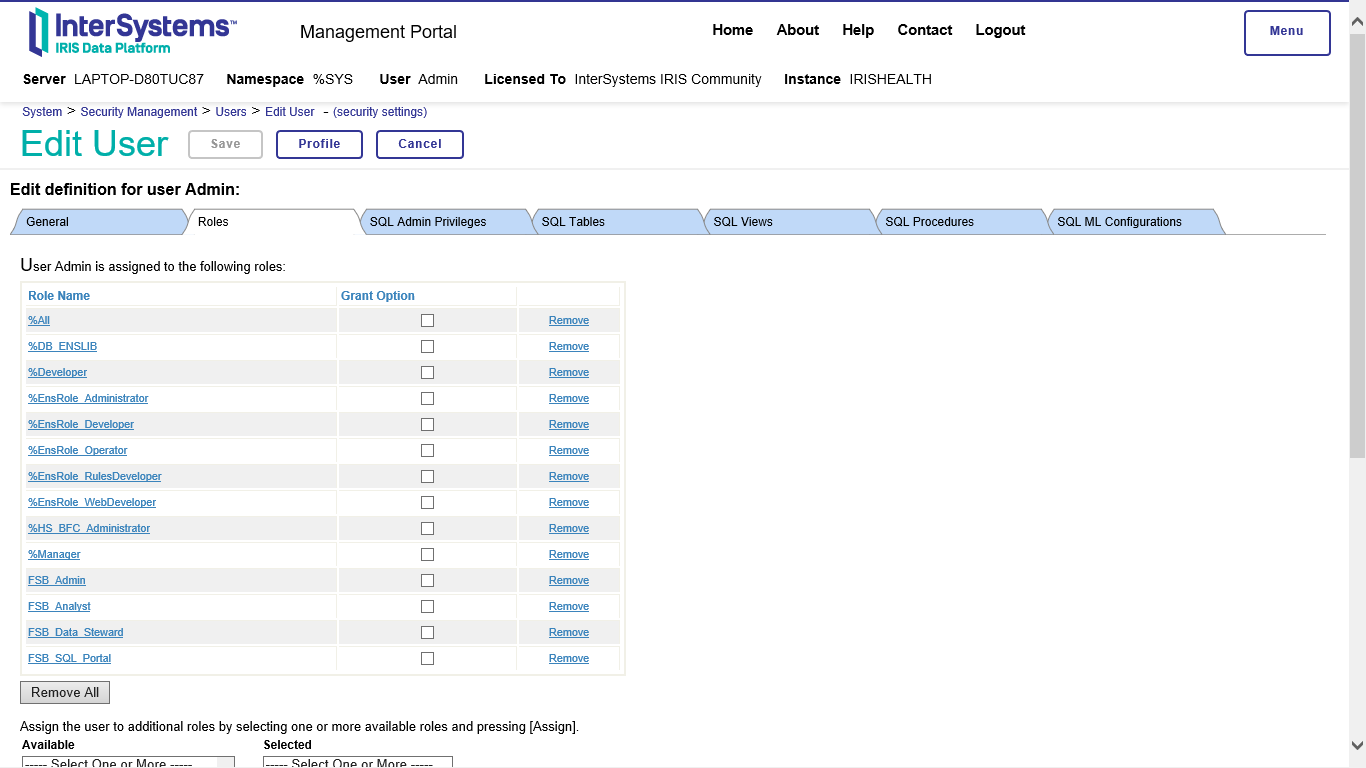This screenshot has height=768, width=1366.
Task: Open the FSB_Admin role link
Action: point(57,580)
